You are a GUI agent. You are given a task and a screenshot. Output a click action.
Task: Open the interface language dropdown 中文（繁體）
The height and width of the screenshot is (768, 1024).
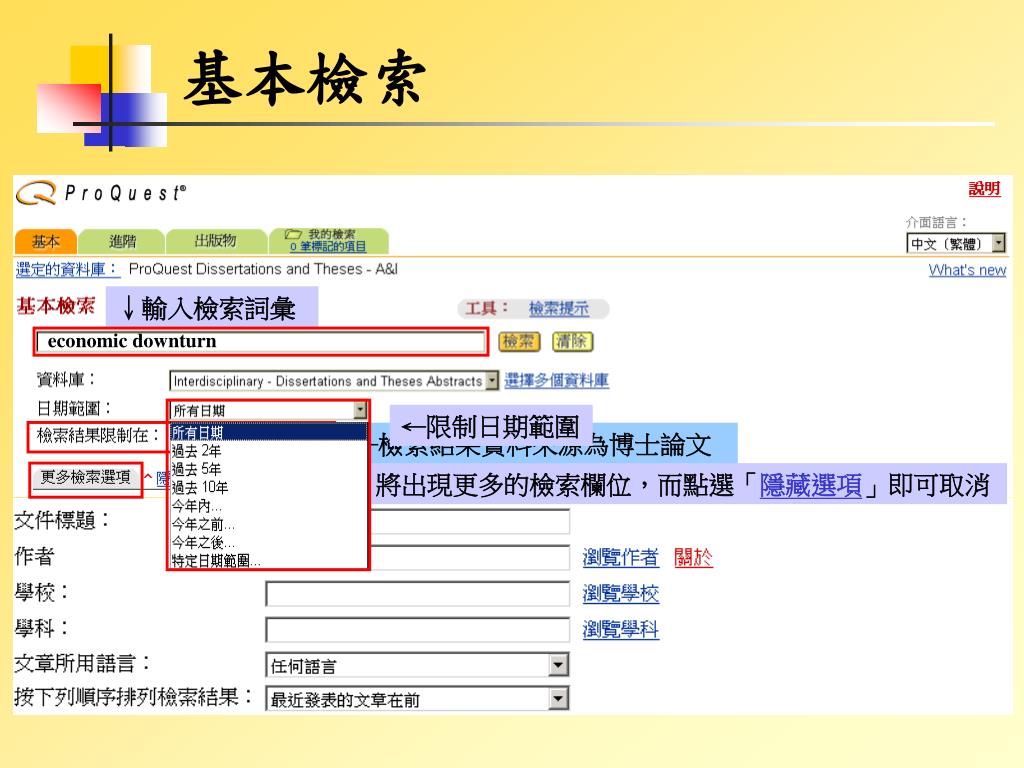point(956,244)
